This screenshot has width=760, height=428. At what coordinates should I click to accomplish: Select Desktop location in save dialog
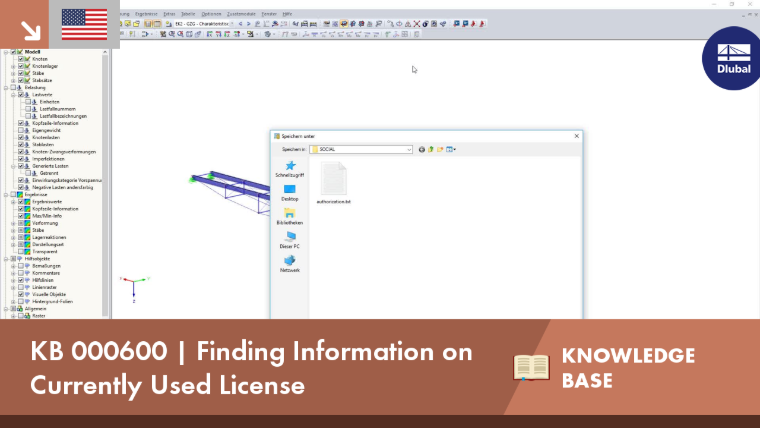click(290, 193)
